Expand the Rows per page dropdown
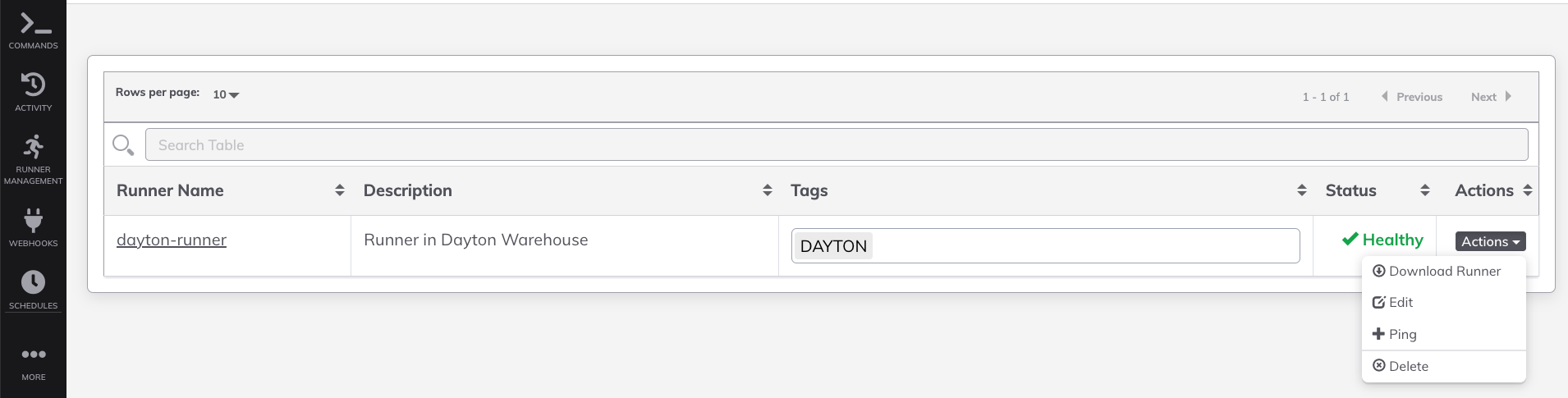 226,95
